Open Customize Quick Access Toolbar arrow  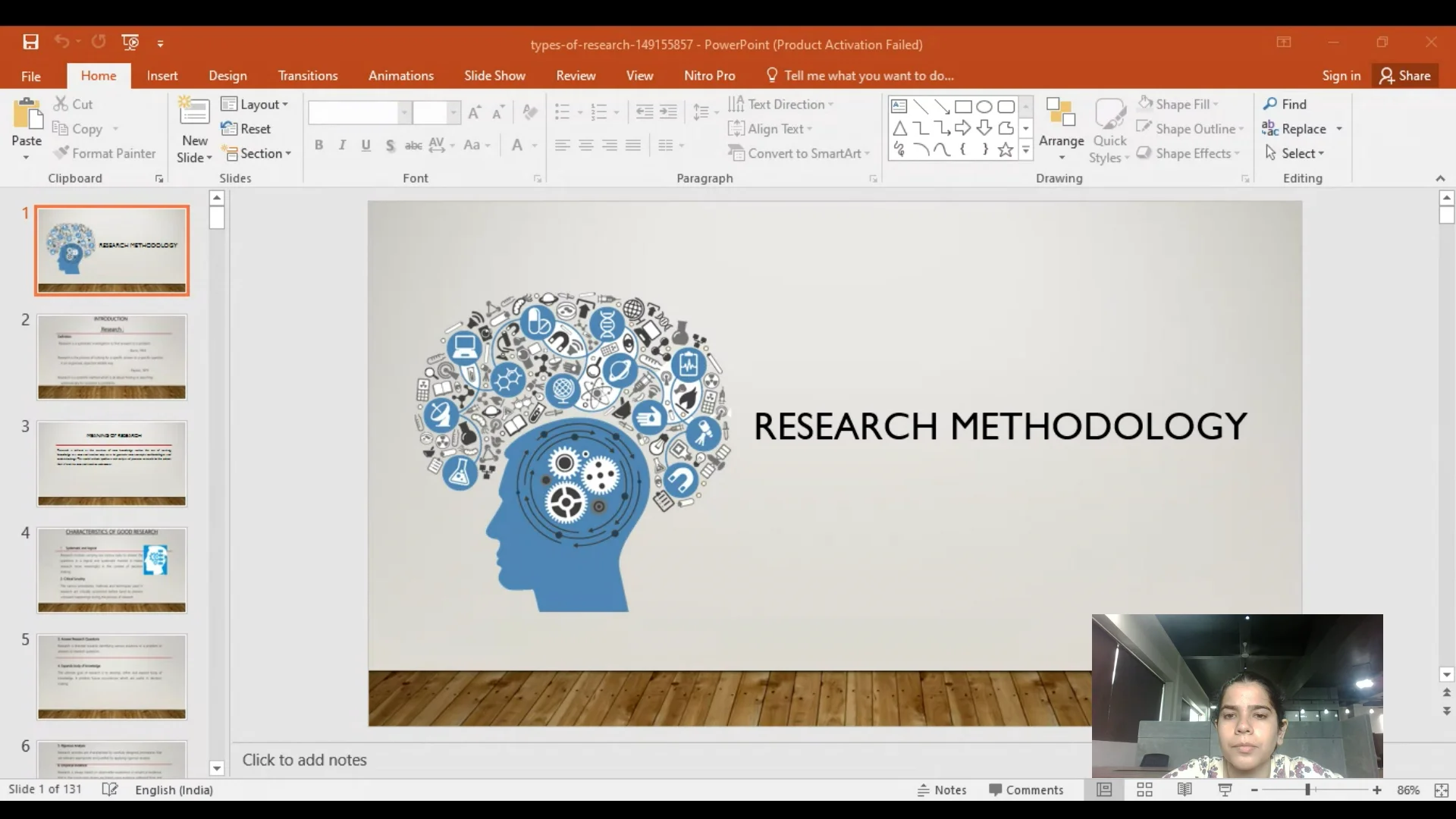[x=160, y=44]
